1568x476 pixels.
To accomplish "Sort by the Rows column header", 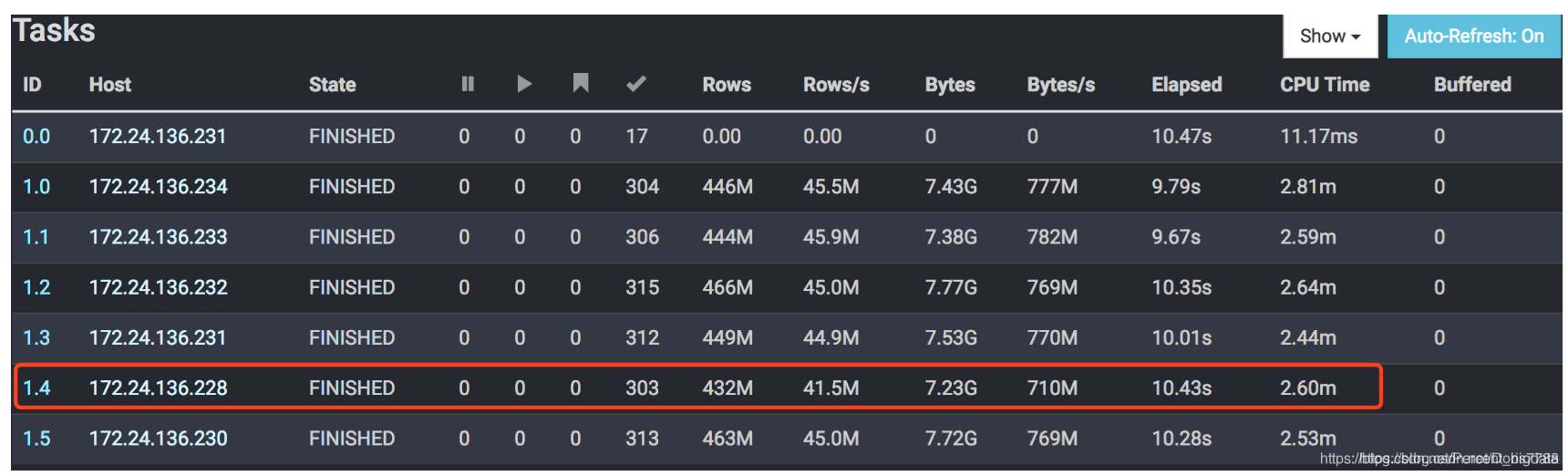I will coord(727,85).
